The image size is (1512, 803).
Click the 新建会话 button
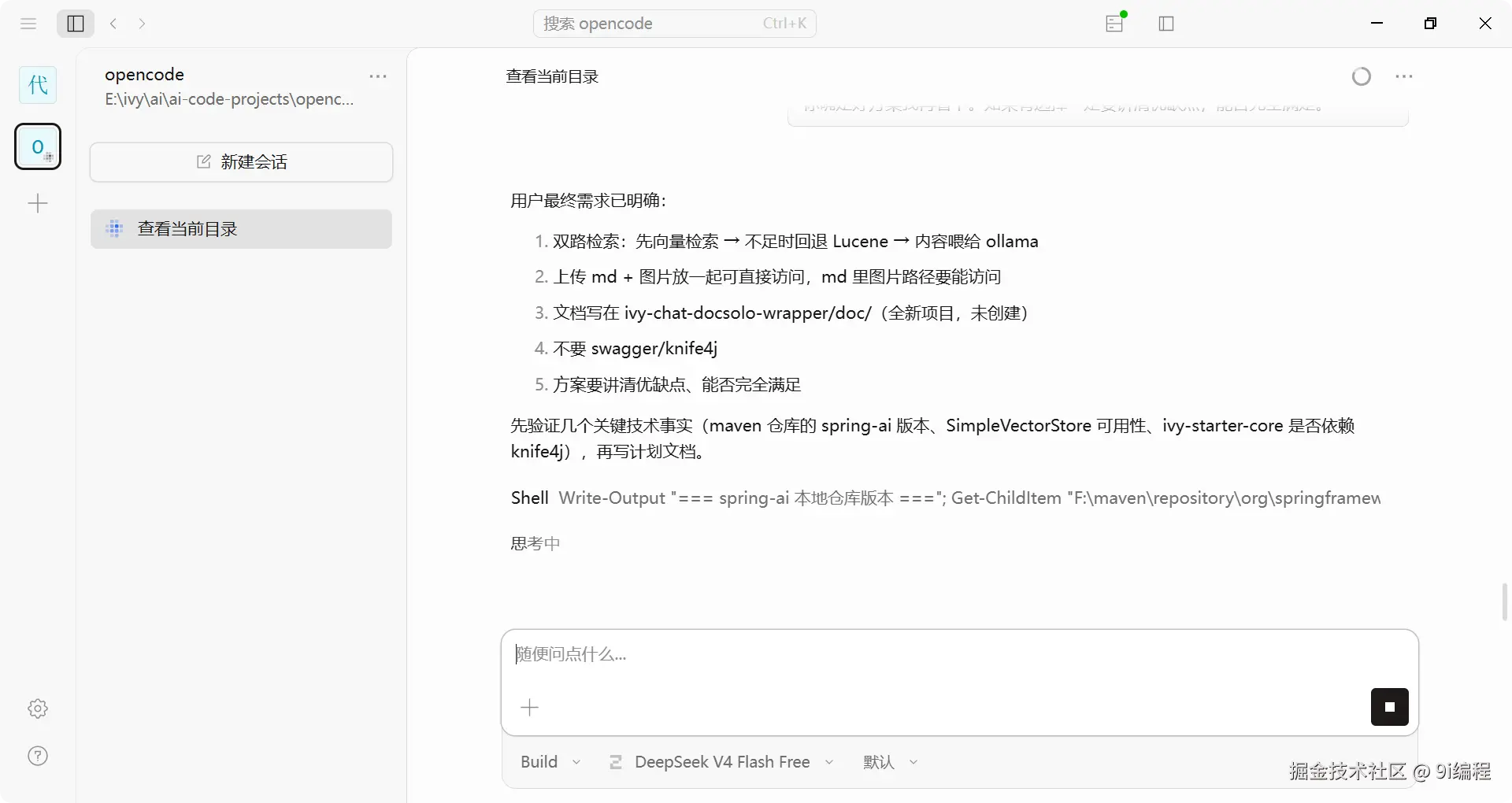point(241,162)
